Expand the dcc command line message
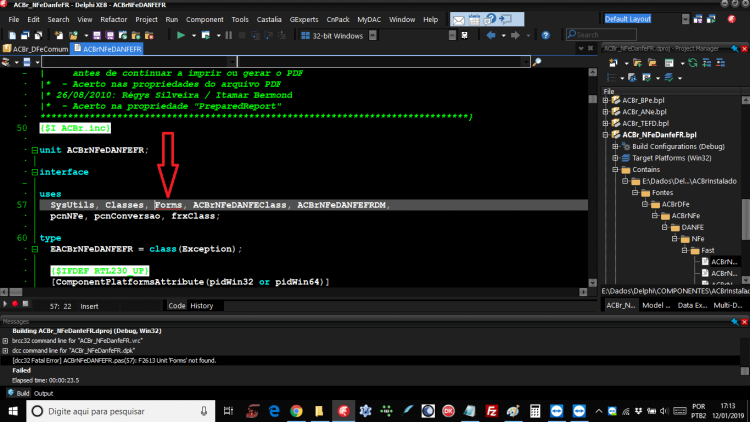750x422 pixels. [5, 351]
